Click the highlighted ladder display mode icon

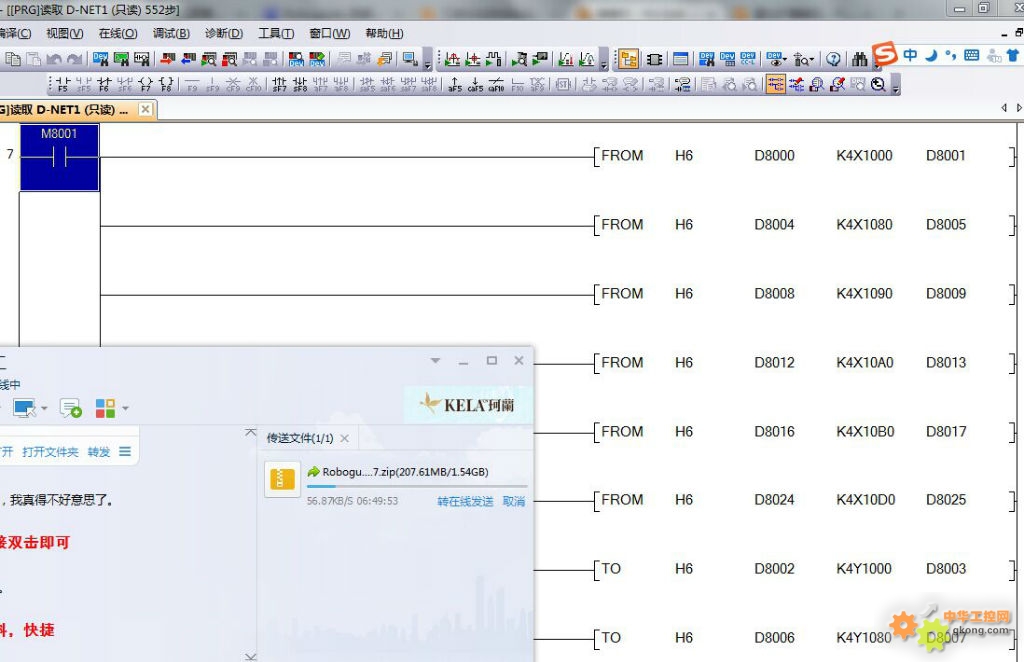pos(775,84)
